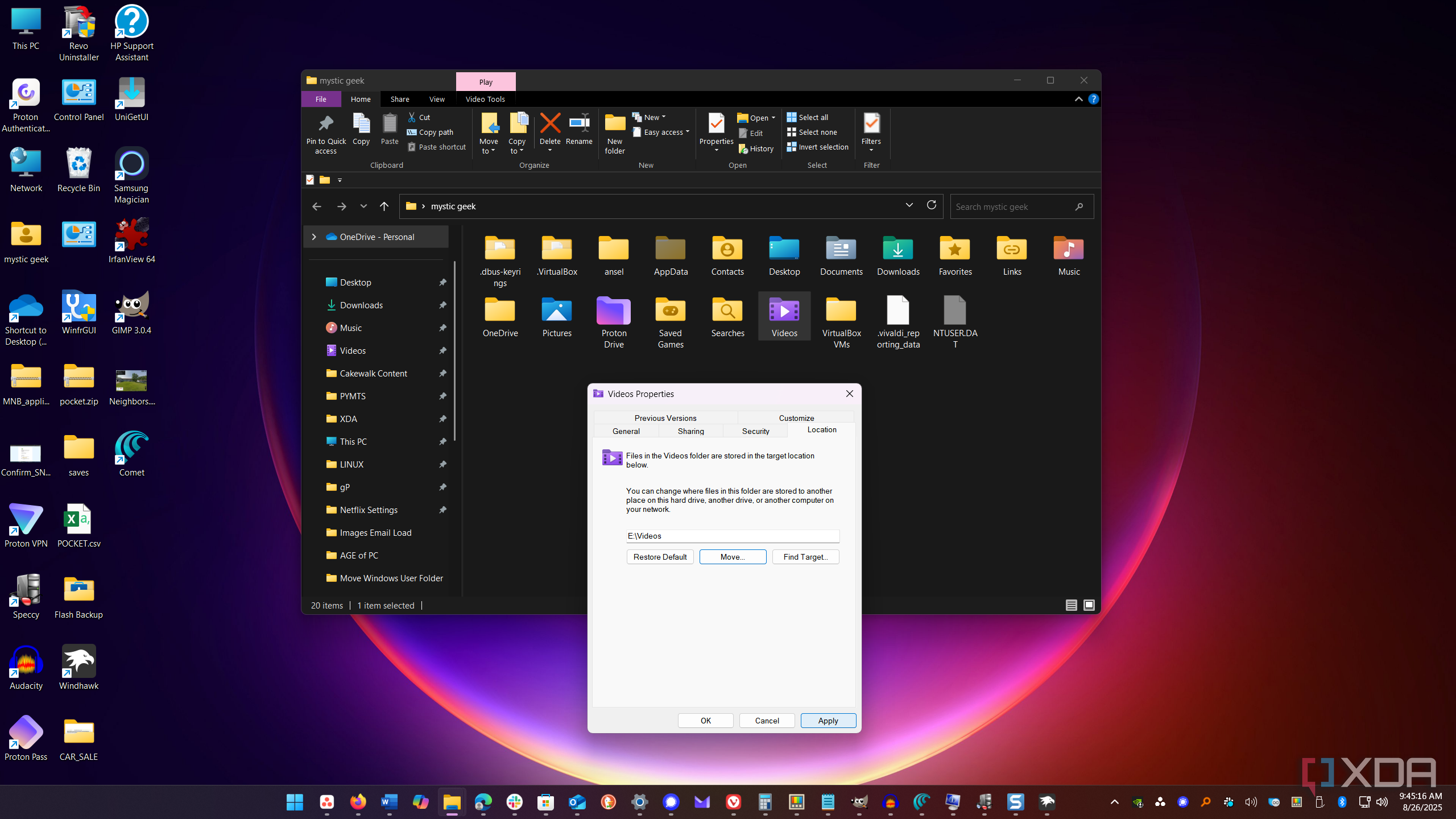1456x819 pixels.
Task: Click the Pin to Quick access icon
Action: coord(326,123)
